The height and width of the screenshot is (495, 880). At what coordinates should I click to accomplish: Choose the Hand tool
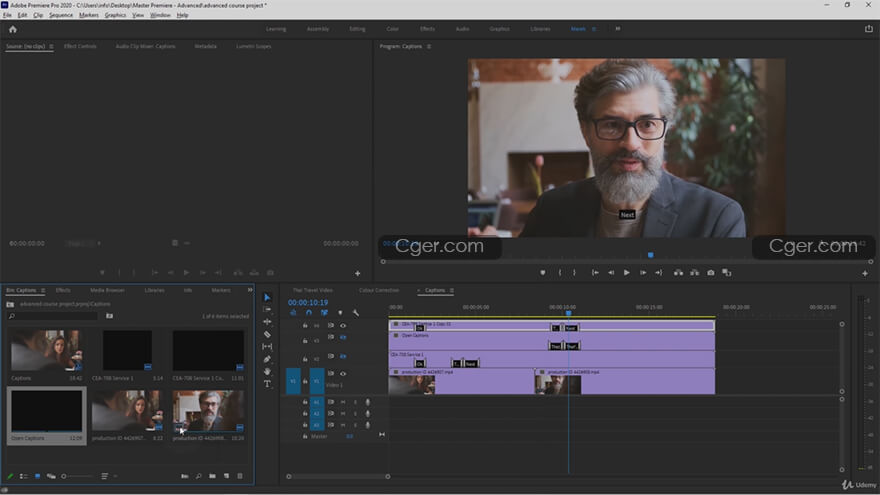point(267,371)
